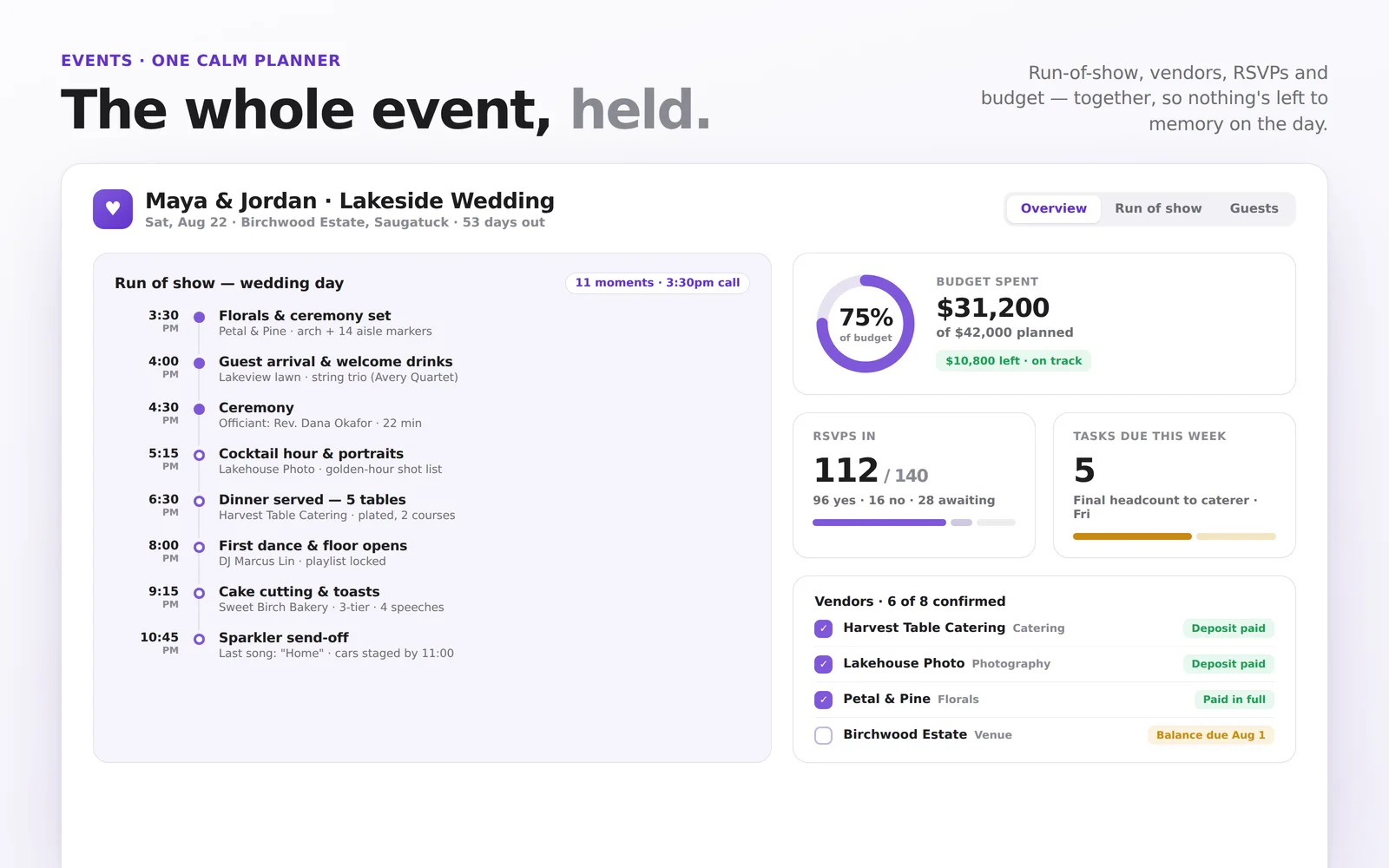Image resolution: width=1389 pixels, height=868 pixels.
Task: Click the purple heart event icon
Action: 113,209
